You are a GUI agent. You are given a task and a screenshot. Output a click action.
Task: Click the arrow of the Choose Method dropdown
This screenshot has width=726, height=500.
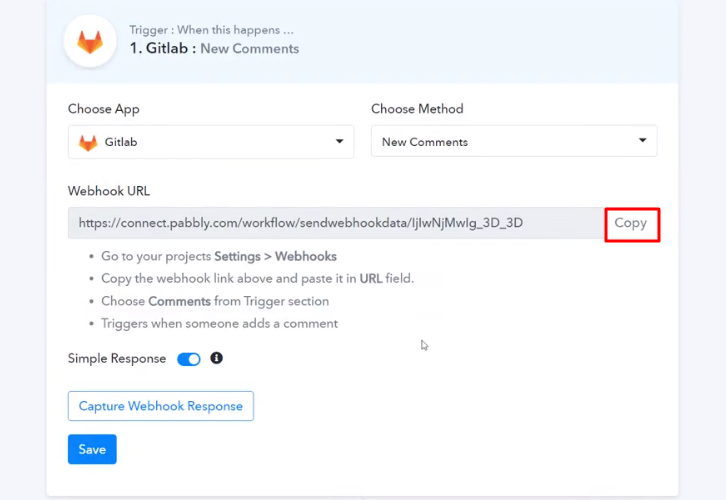click(x=643, y=140)
